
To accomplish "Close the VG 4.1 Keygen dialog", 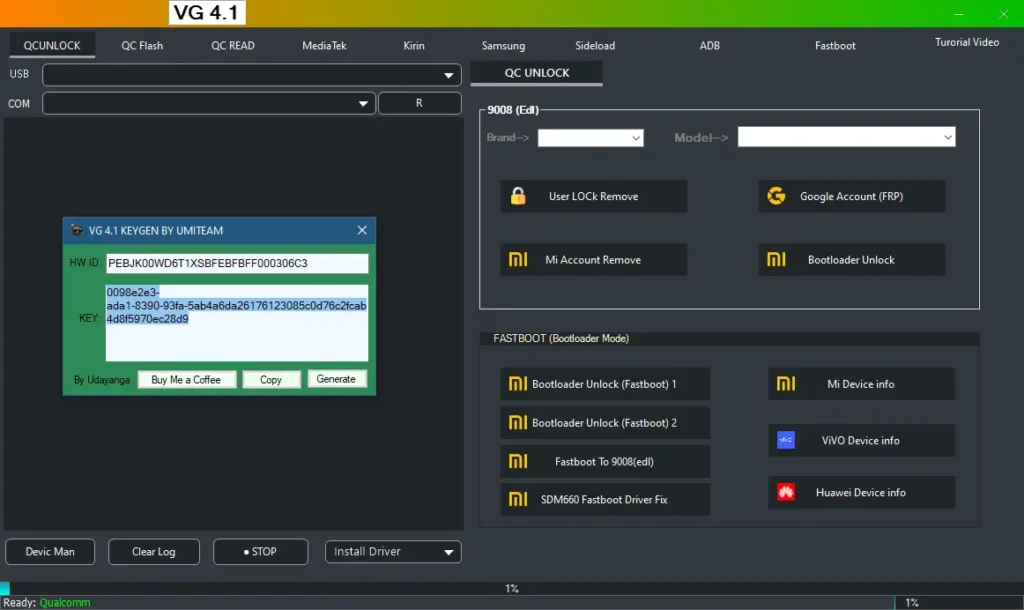I will point(362,231).
